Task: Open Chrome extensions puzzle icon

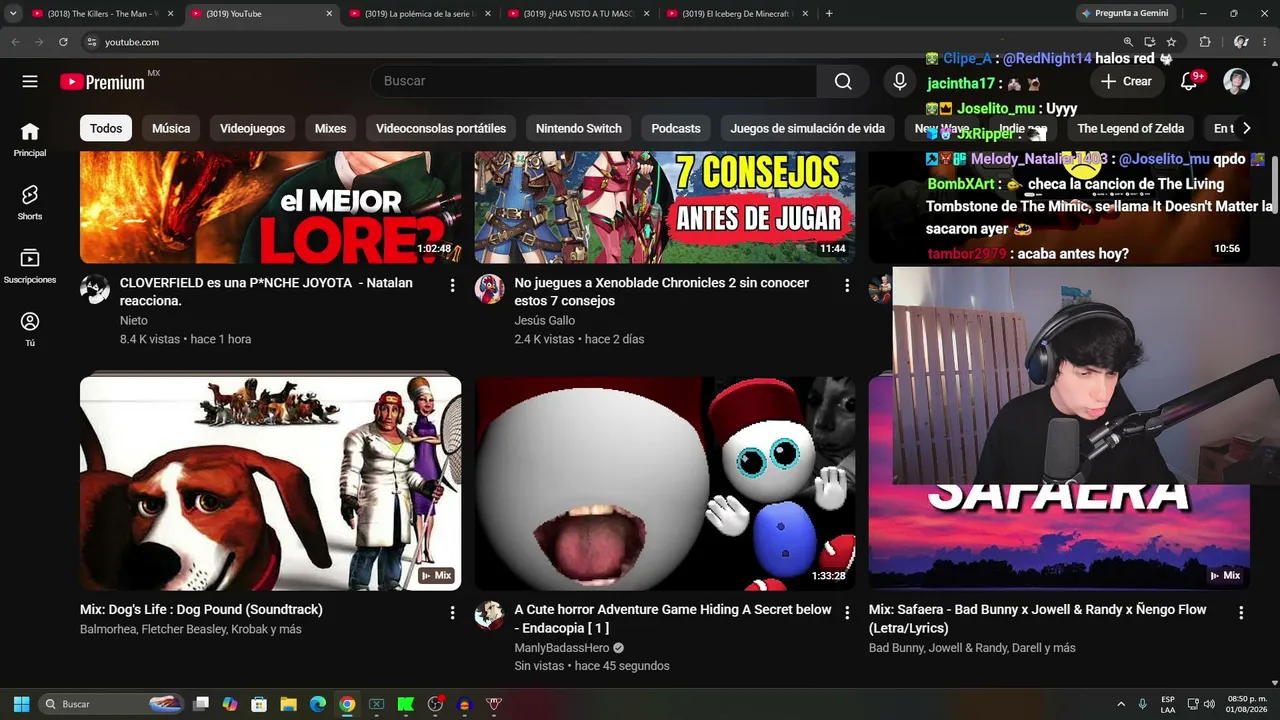Action: 1205,42
